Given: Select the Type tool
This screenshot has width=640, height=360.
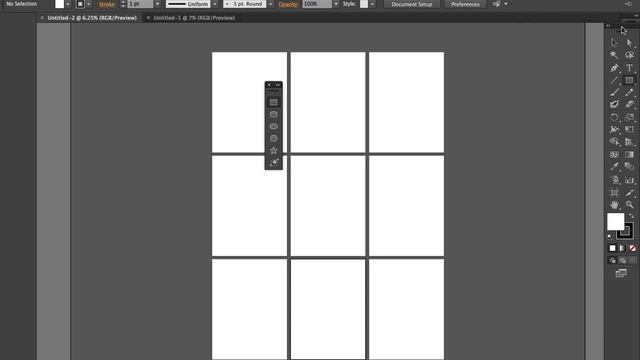Looking at the screenshot, I should coord(629,68).
